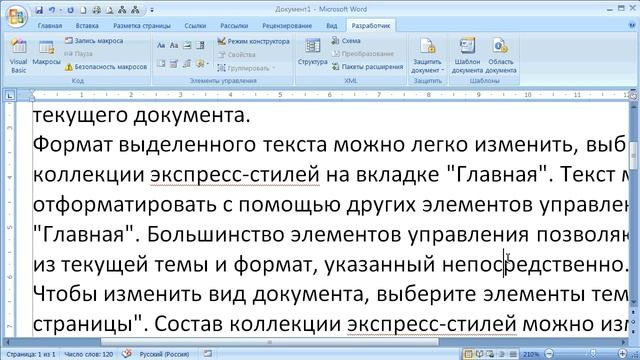The height and width of the screenshot is (360, 640).
Task: Click the Свойства control properties button
Action: 237,55
